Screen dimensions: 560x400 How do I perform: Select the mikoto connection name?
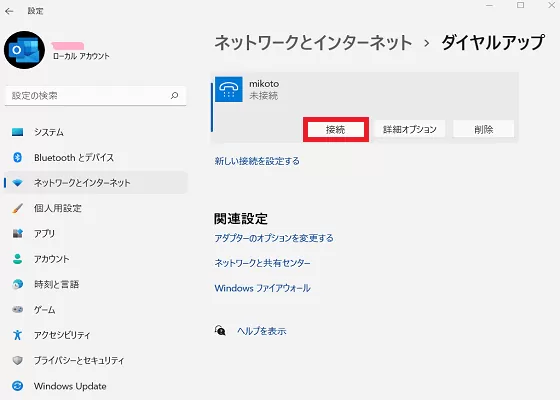[x=264, y=84]
